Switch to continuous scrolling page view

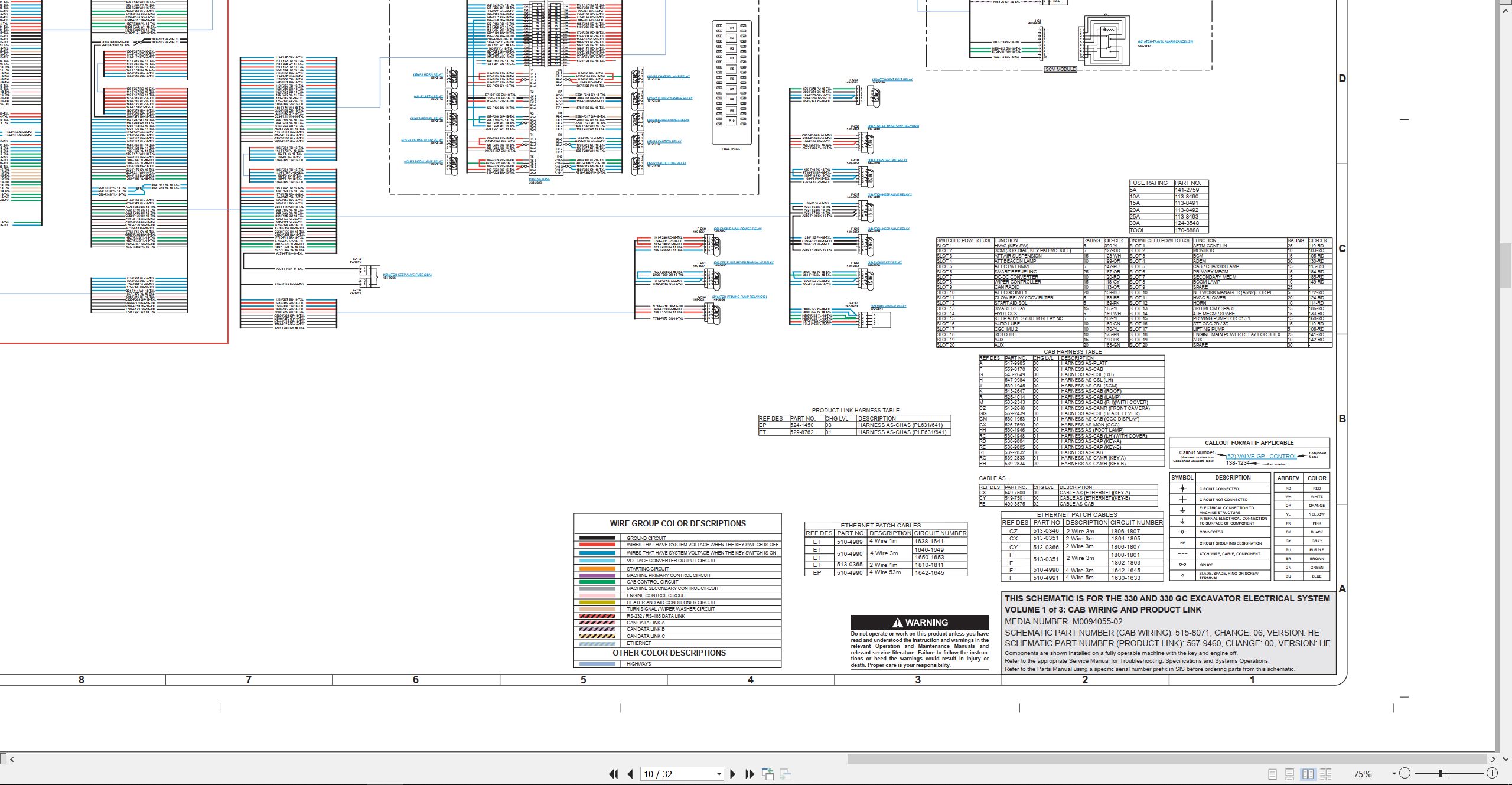coord(1290,774)
